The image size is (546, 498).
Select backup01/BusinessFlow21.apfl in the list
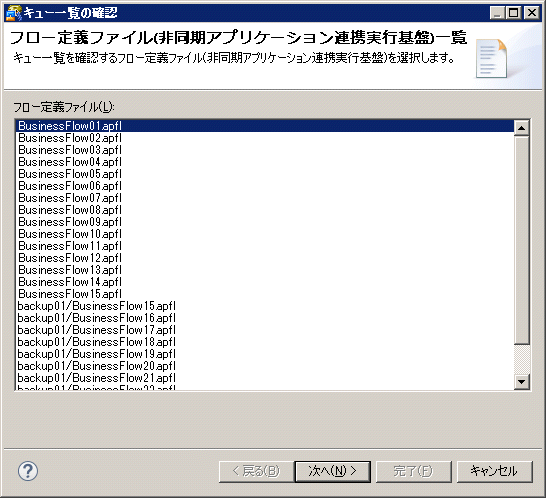pyautogui.click(x=265, y=378)
